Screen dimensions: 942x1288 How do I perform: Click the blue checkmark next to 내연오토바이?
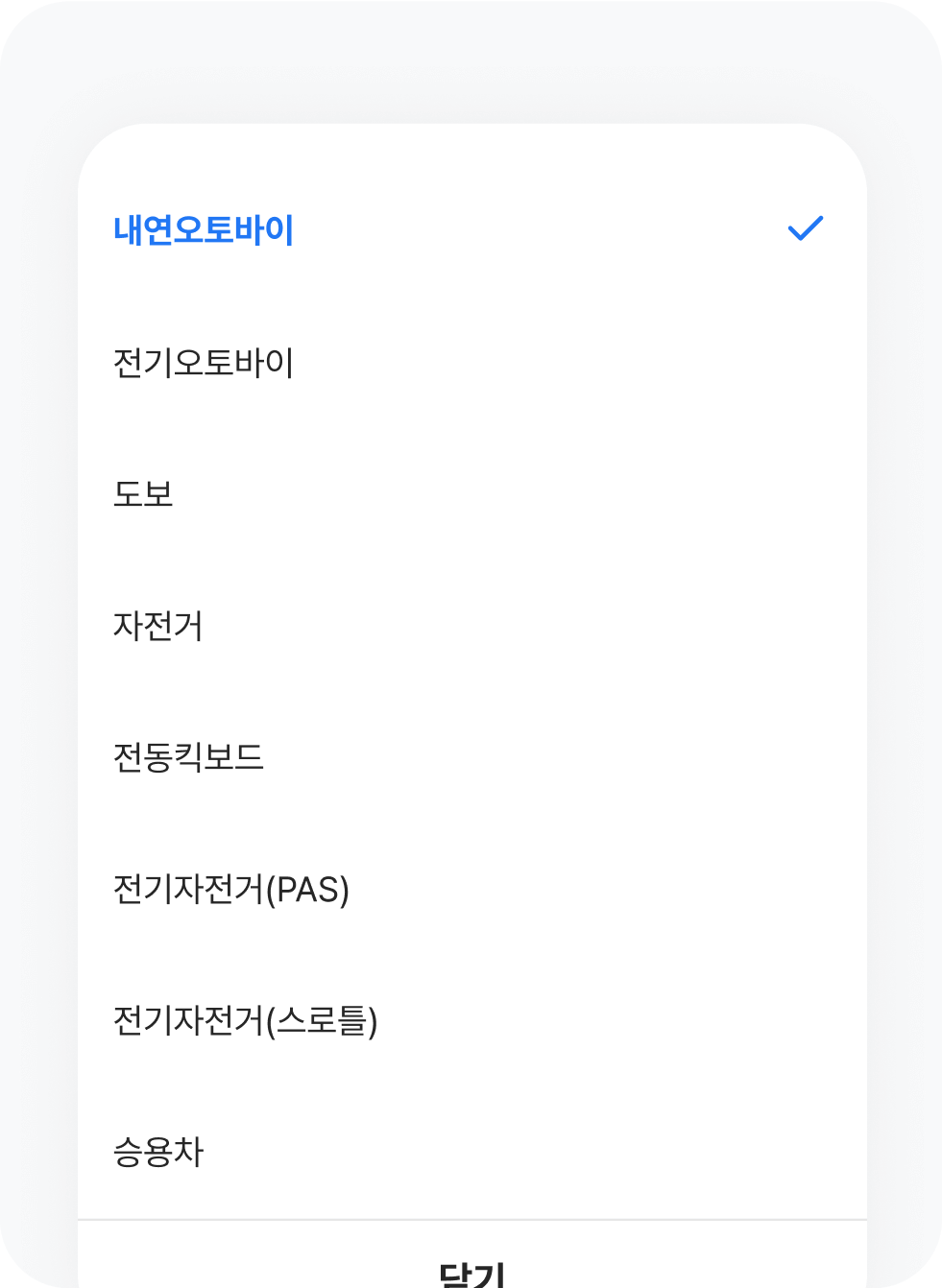tap(805, 228)
